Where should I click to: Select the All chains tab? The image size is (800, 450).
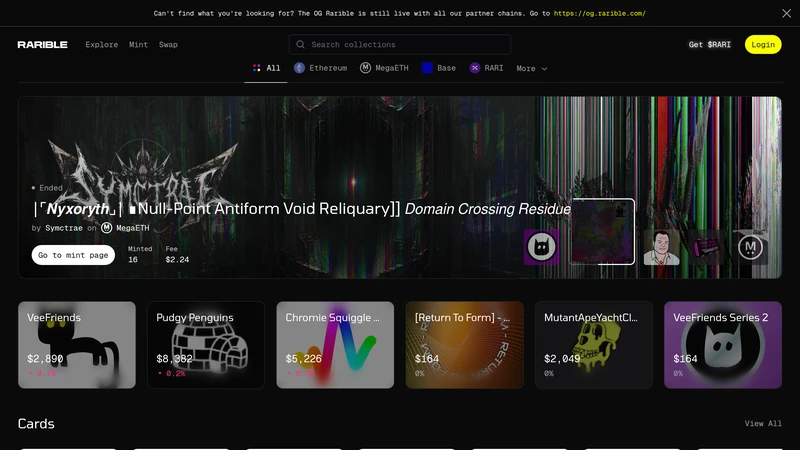tap(266, 68)
